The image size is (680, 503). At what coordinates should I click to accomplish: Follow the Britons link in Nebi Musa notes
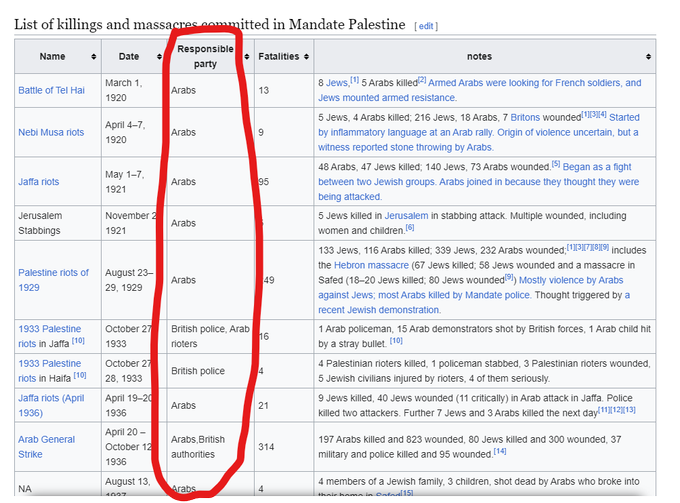point(525,118)
